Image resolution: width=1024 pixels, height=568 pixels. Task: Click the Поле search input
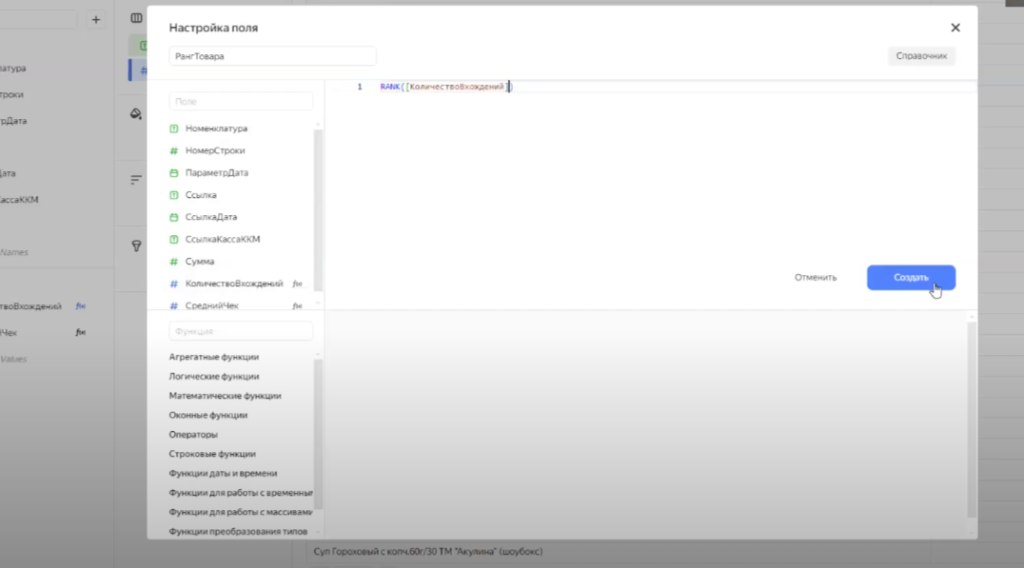(241, 102)
